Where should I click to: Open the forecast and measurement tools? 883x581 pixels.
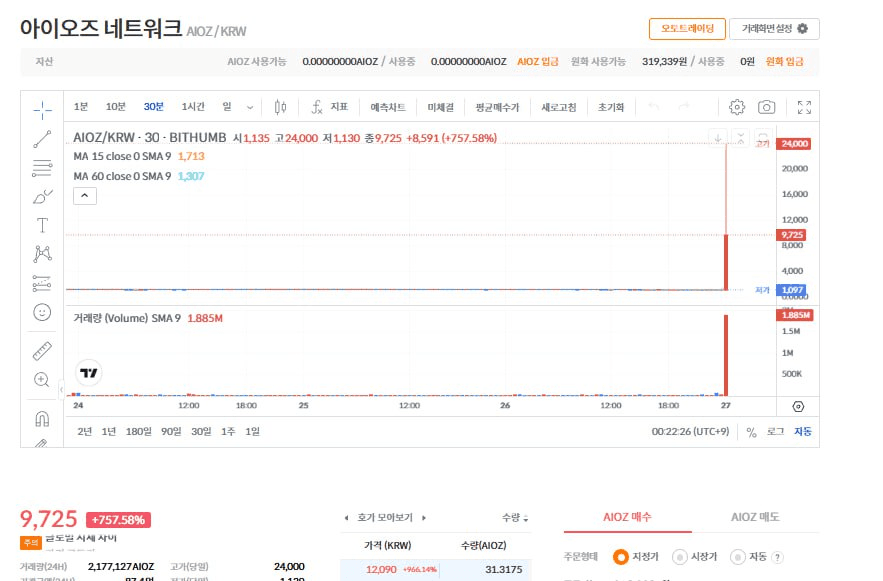[x=42, y=283]
